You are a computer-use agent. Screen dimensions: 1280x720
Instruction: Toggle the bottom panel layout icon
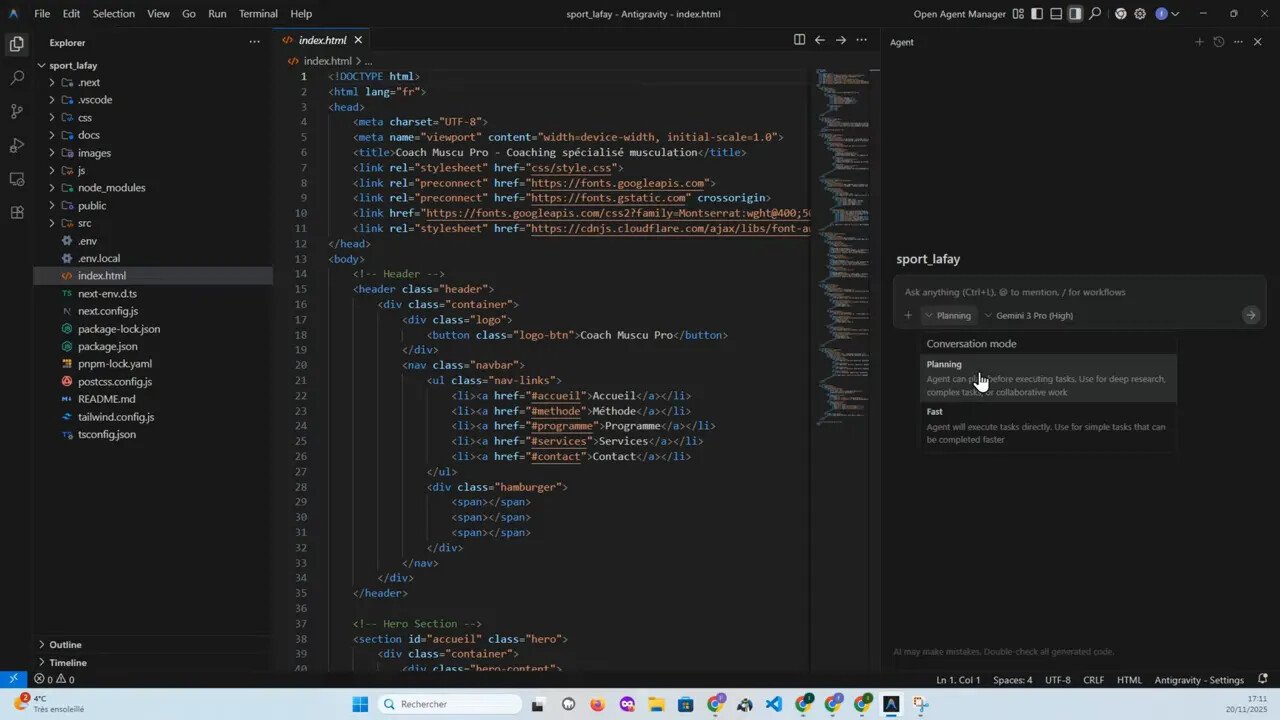point(1056,13)
